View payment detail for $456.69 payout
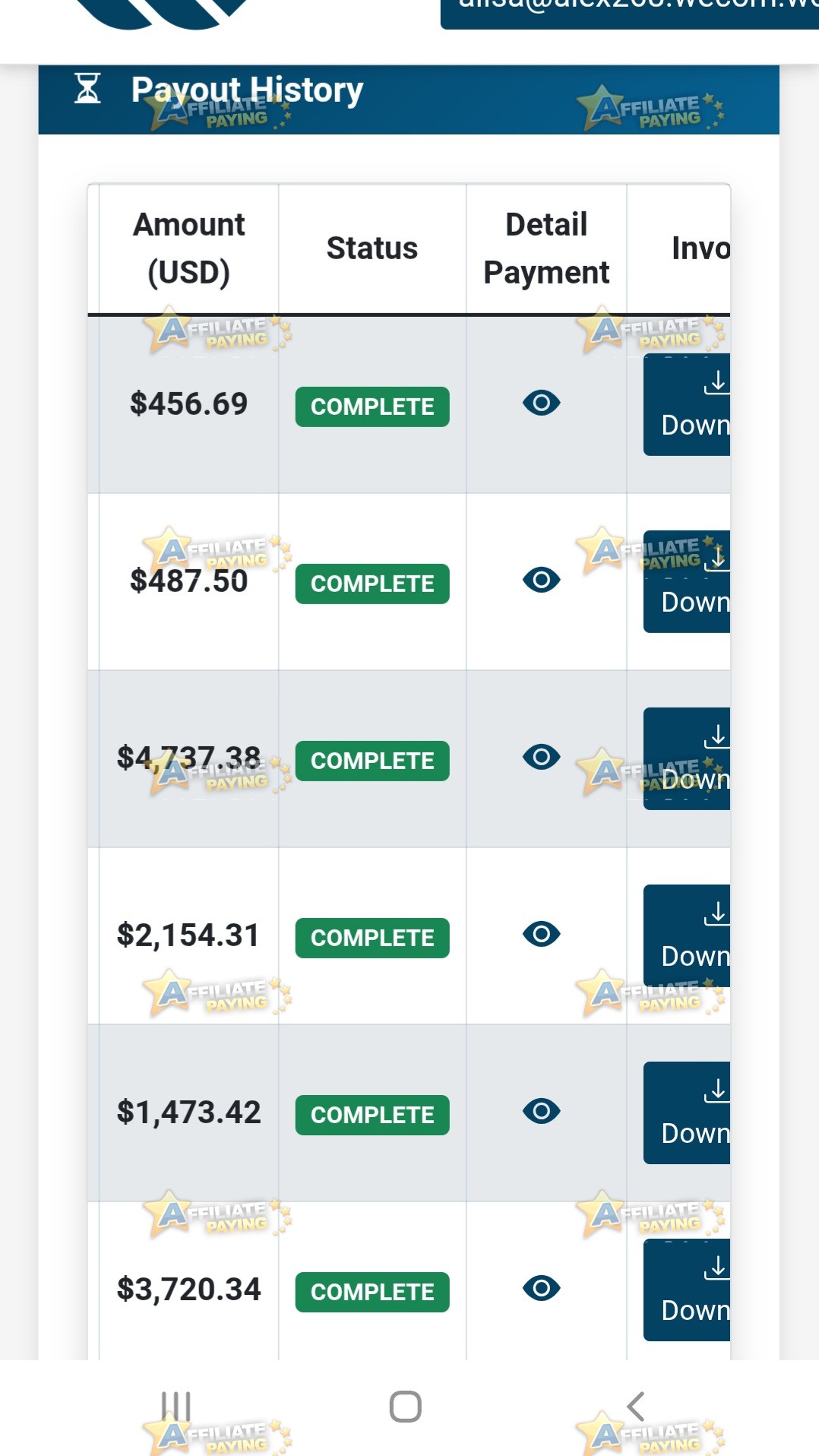The image size is (819, 1456). click(x=541, y=403)
